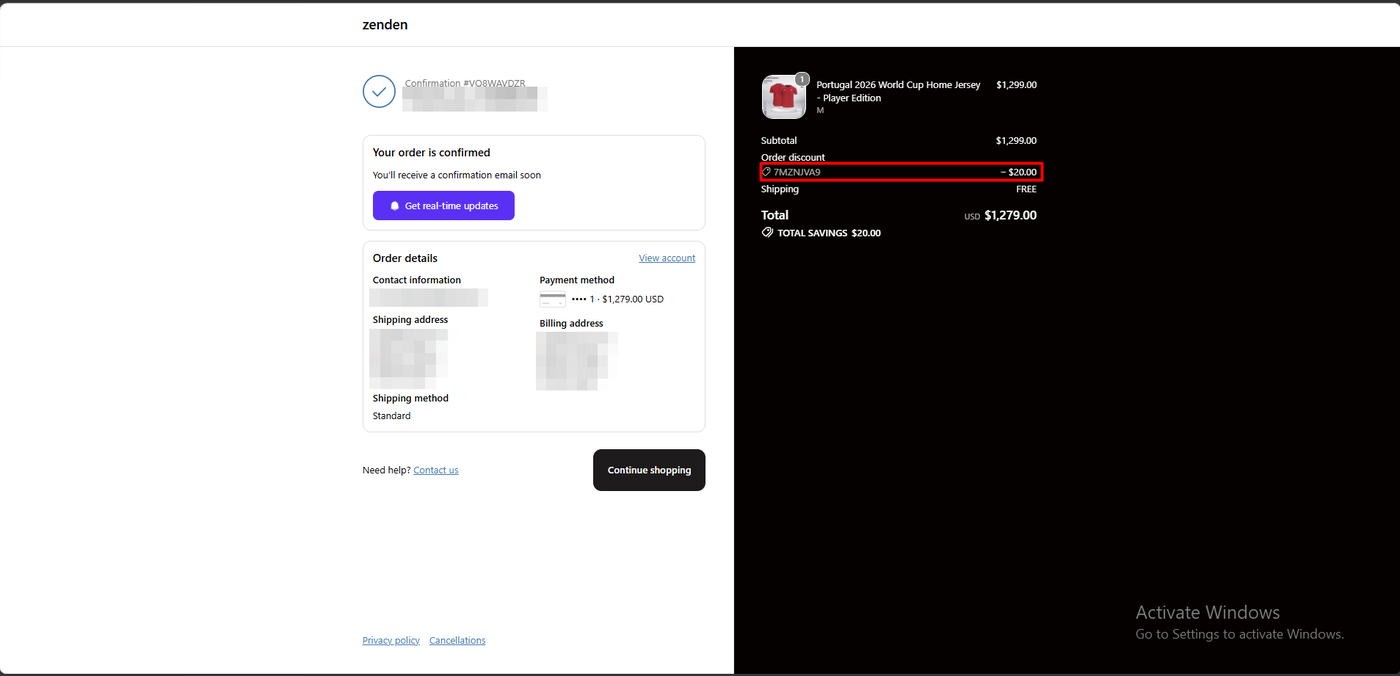Click the Contact us link
This screenshot has width=1400, height=676.
point(436,470)
